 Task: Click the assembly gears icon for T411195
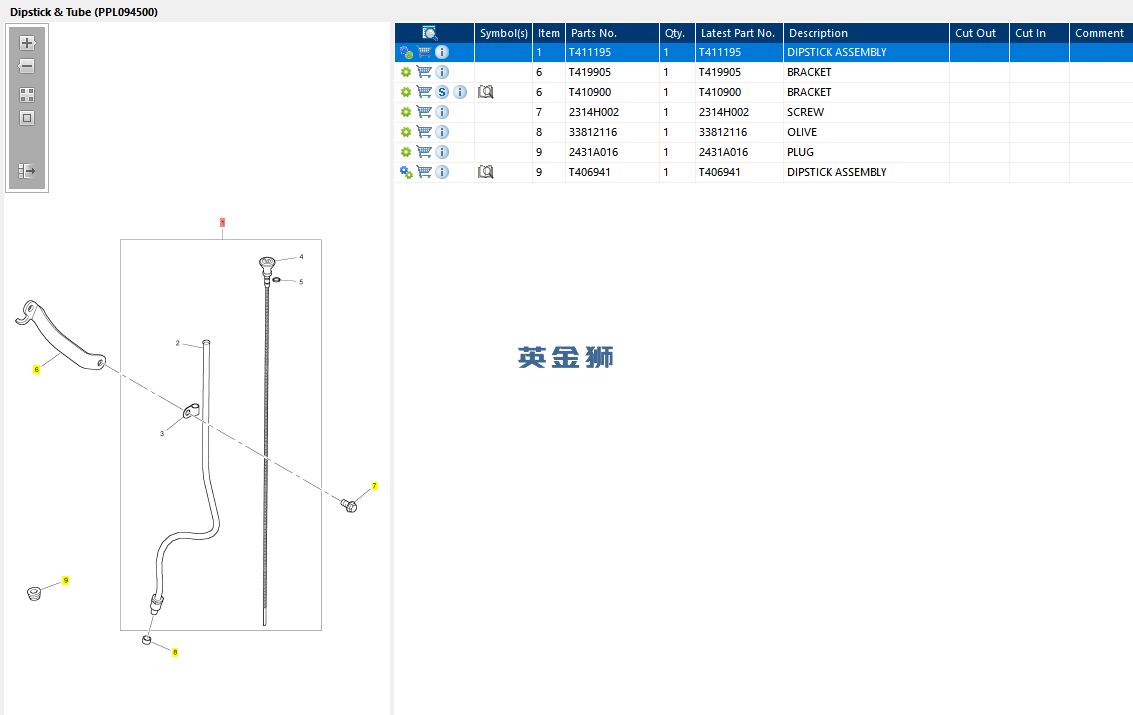406,52
